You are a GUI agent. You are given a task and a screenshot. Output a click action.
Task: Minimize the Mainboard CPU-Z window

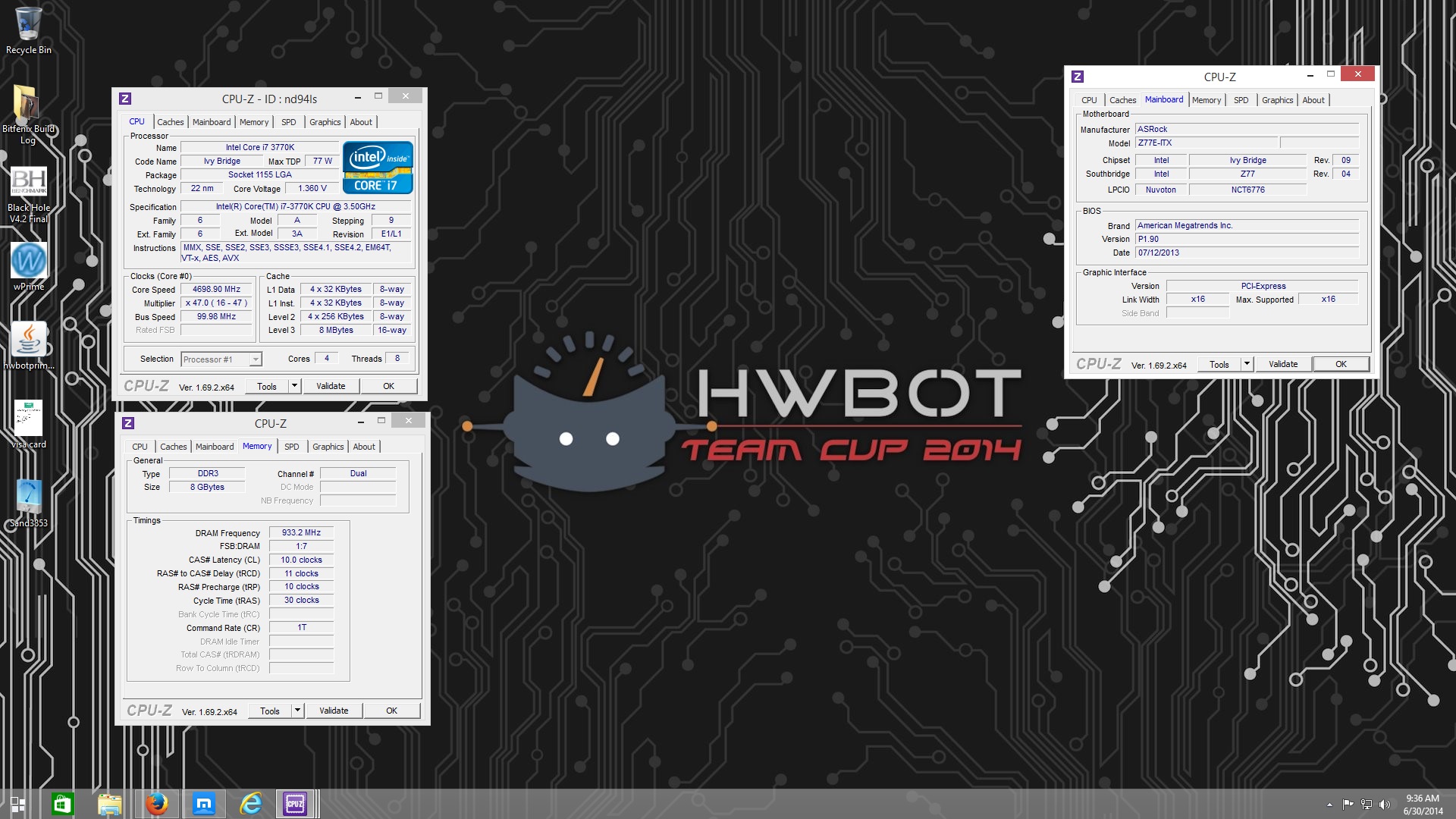click(1310, 75)
